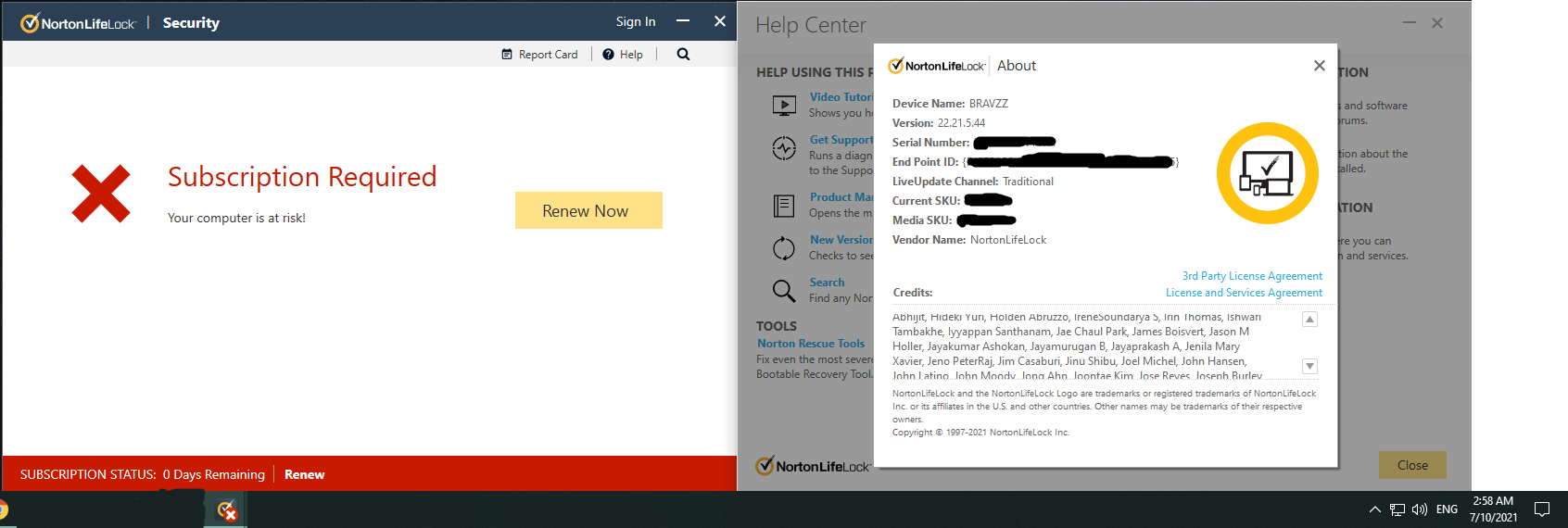Open Video Tutorials link in Help Center
This screenshot has height=528, width=1568.
coord(841,97)
